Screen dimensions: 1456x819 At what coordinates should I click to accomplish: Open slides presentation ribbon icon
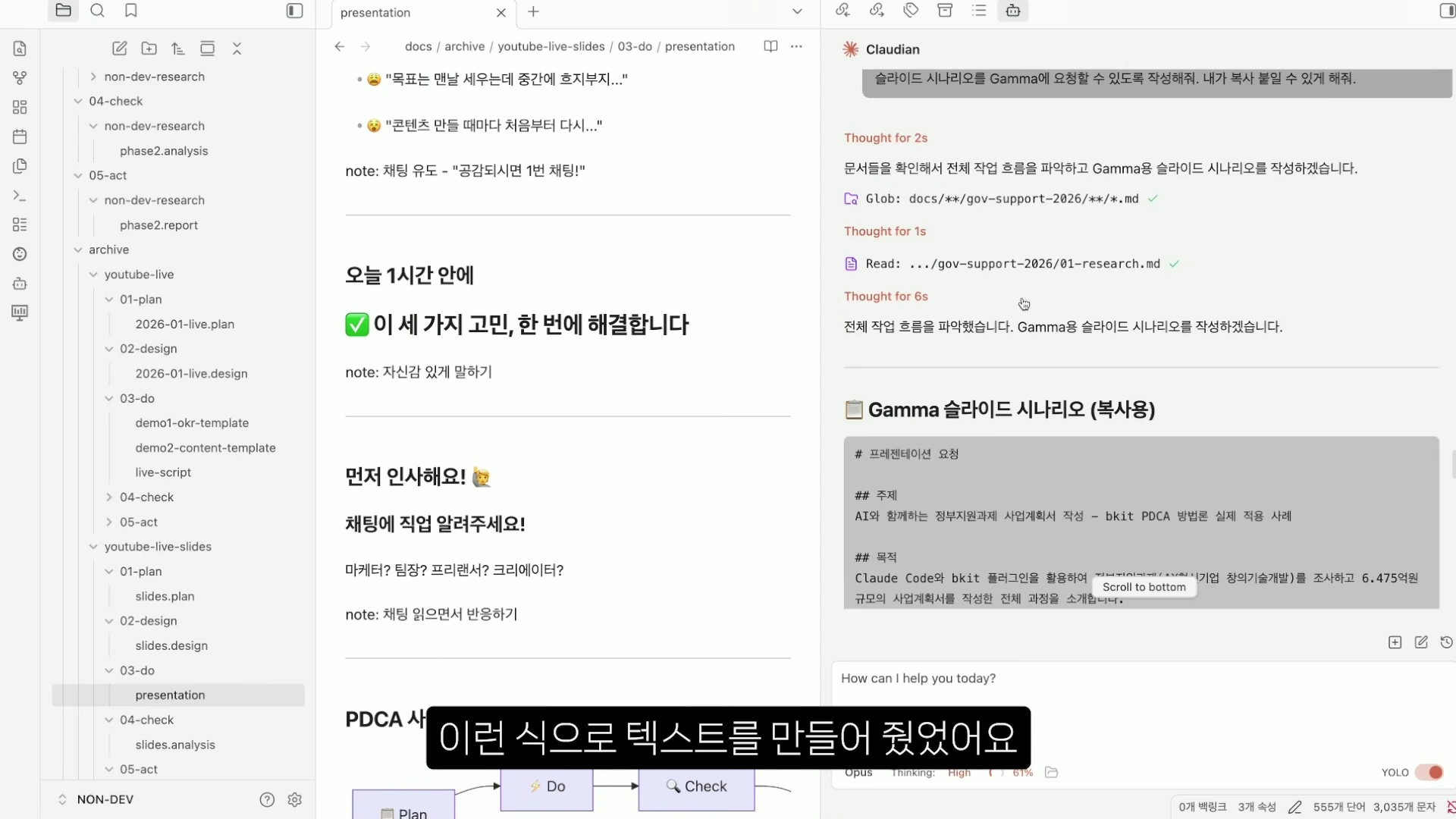click(x=20, y=312)
